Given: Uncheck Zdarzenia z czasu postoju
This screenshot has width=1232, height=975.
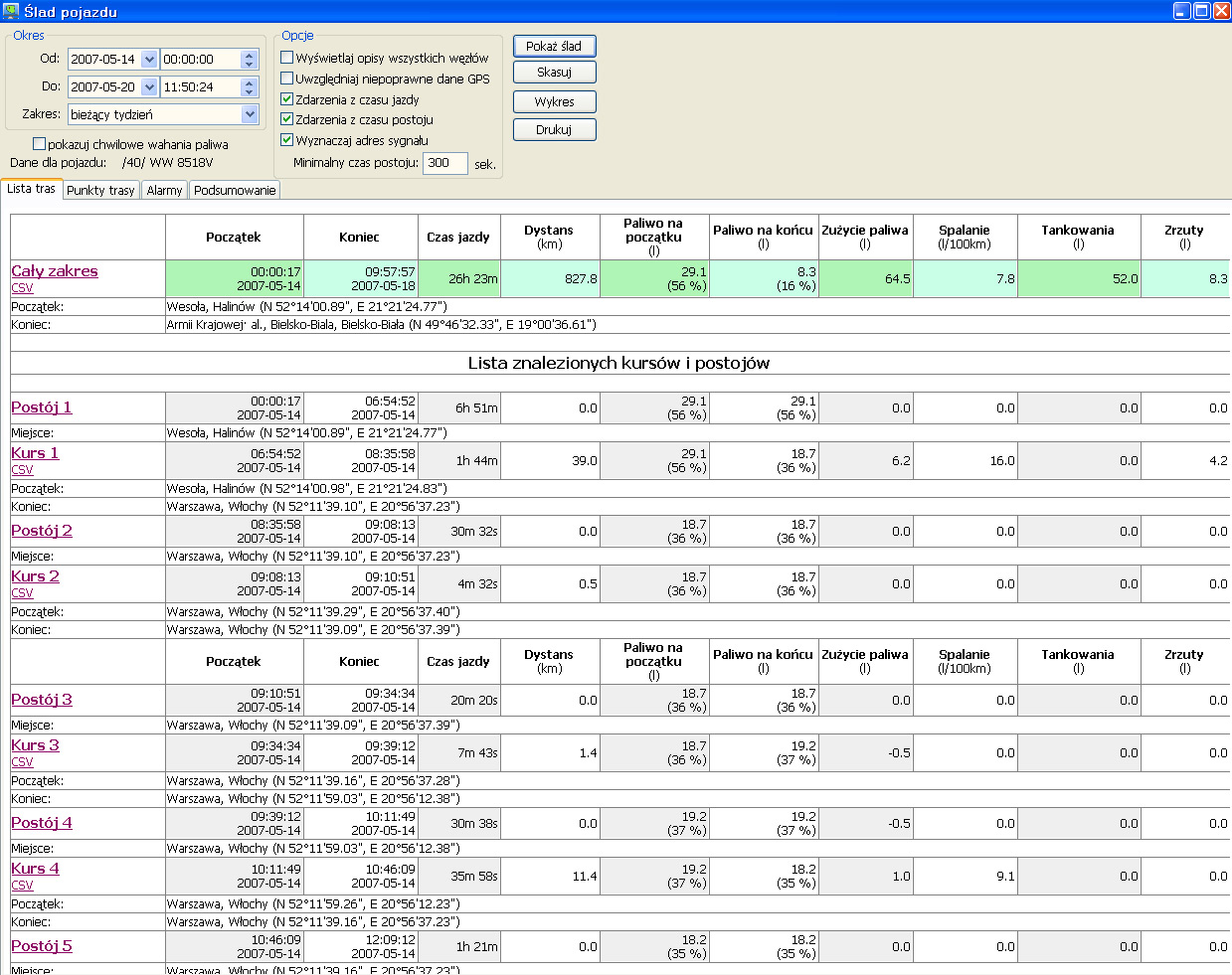Looking at the screenshot, I should pos(287,119).
